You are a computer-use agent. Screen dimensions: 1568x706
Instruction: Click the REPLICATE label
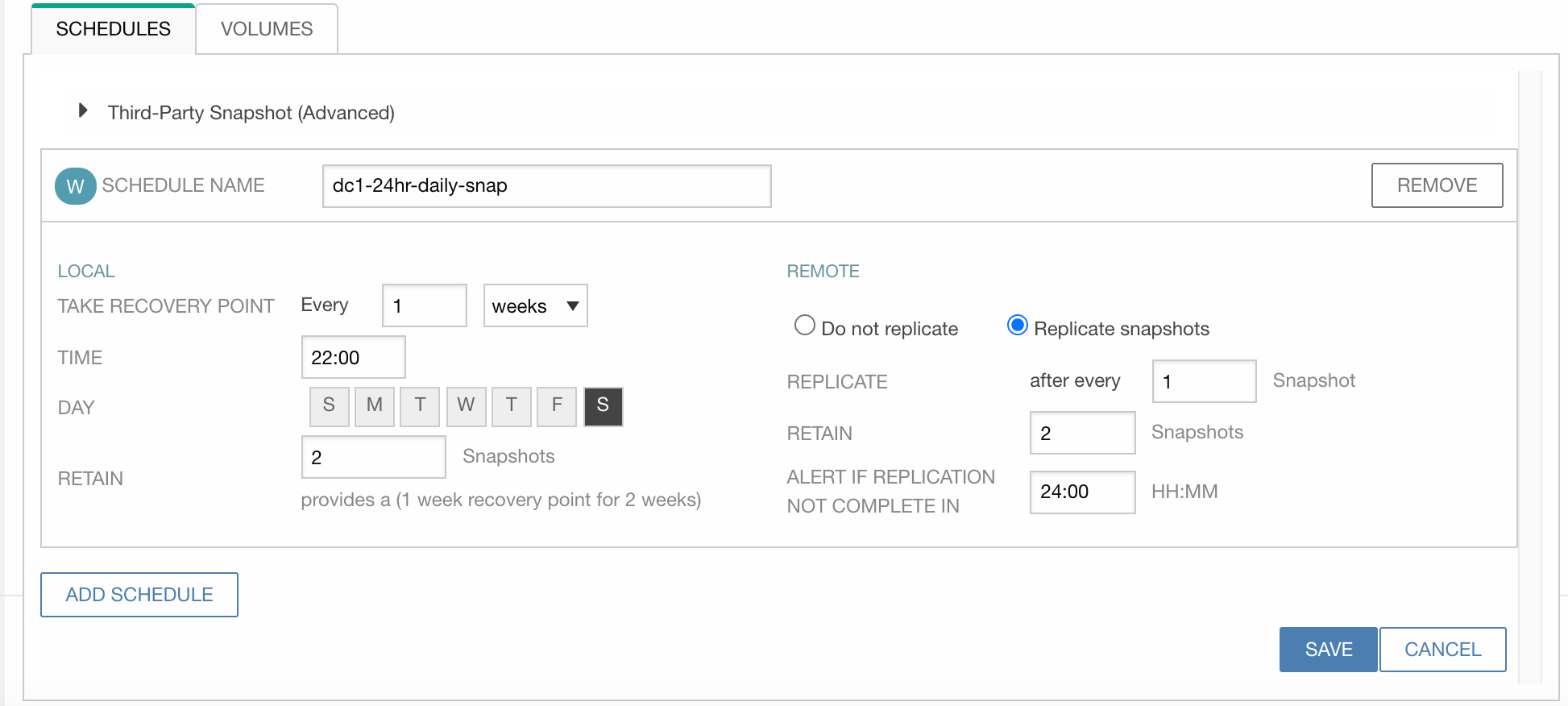pos(837,382)
